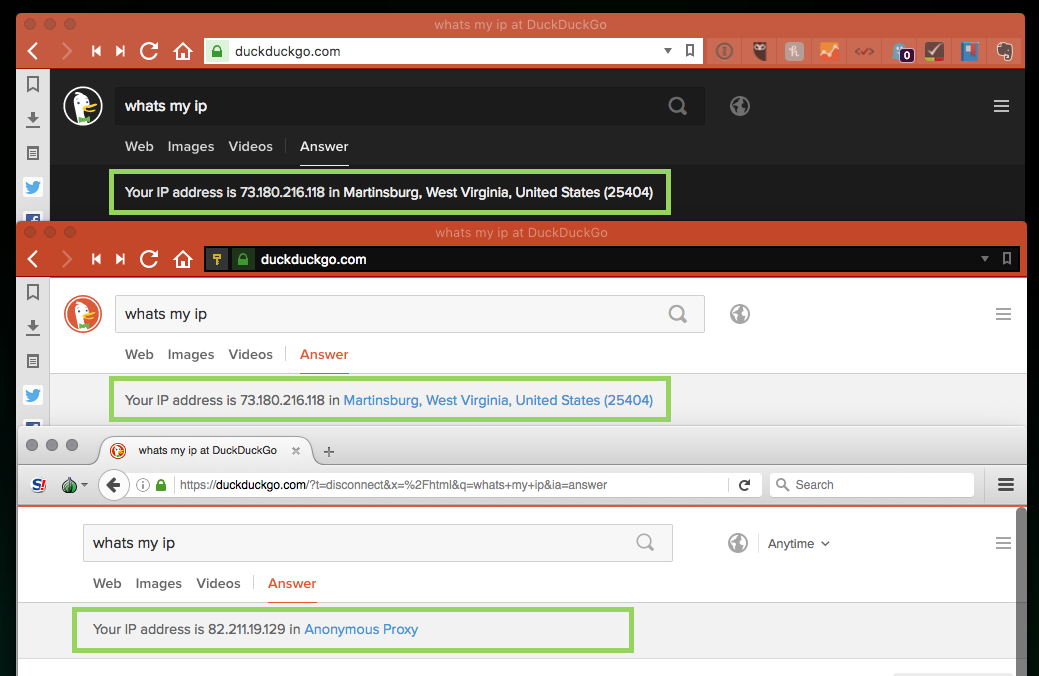
Task: Open the Twitter web panel in top window
Action: 32,187
